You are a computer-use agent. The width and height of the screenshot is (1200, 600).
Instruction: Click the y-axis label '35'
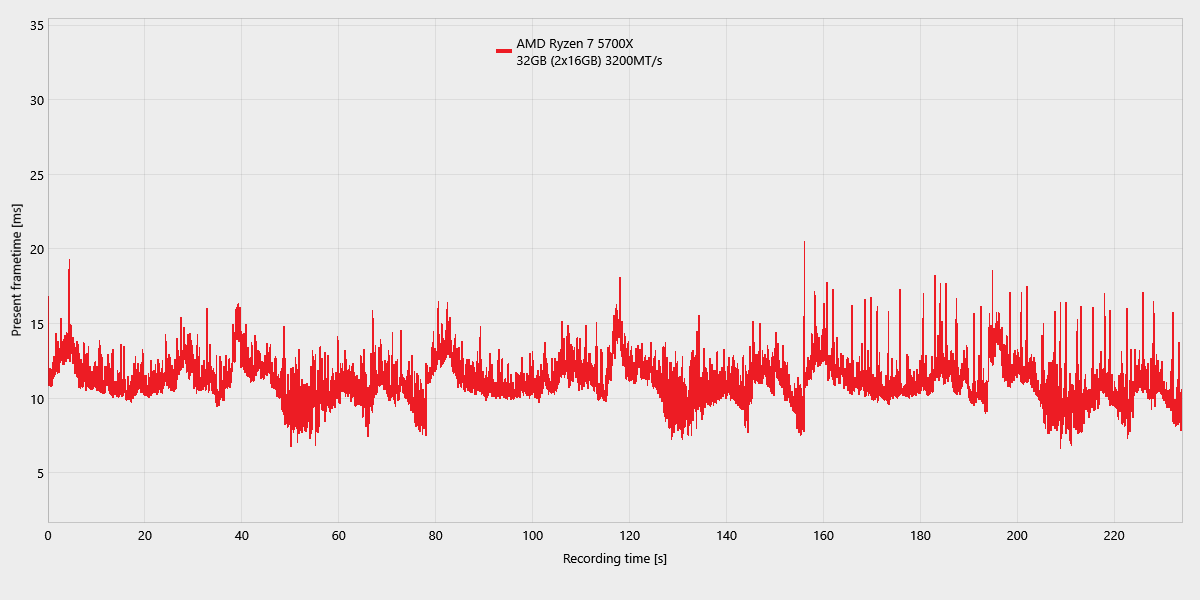pos(36,25)
